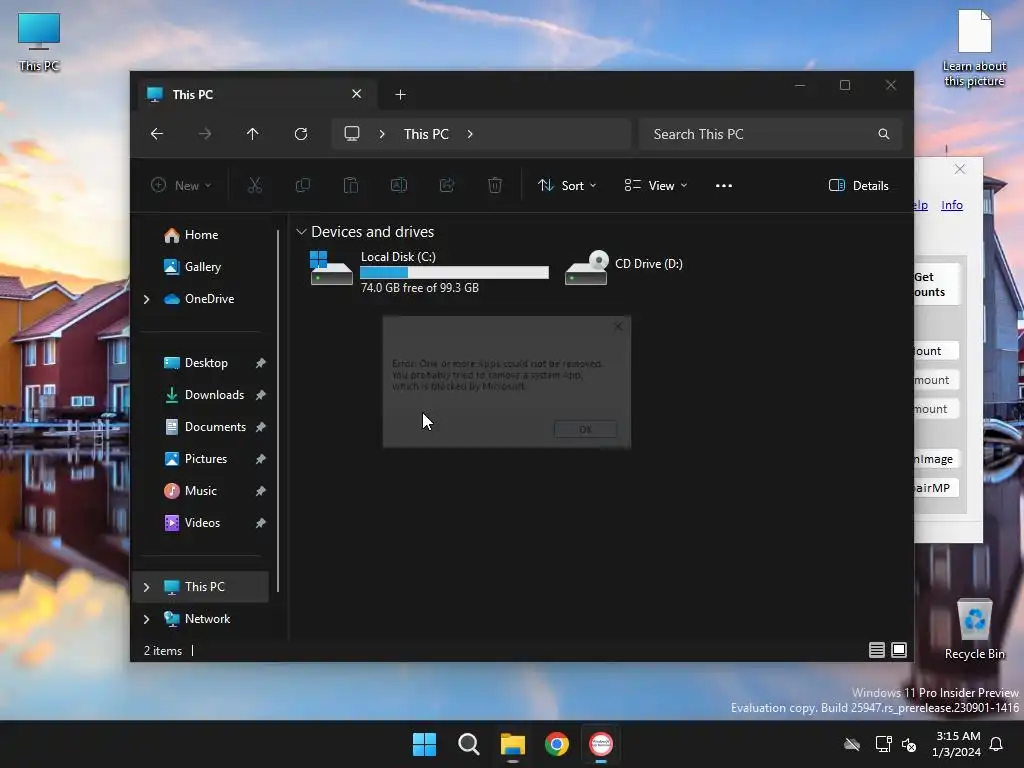Open Recycle Bin on the desktop
This screenshot has width=1024, height=768.
(974, 630)
